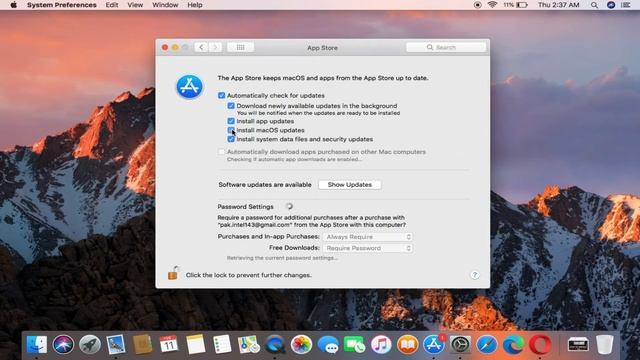Open Calendar icon in the dock
640x360 pixels.
tap(169, 344)
